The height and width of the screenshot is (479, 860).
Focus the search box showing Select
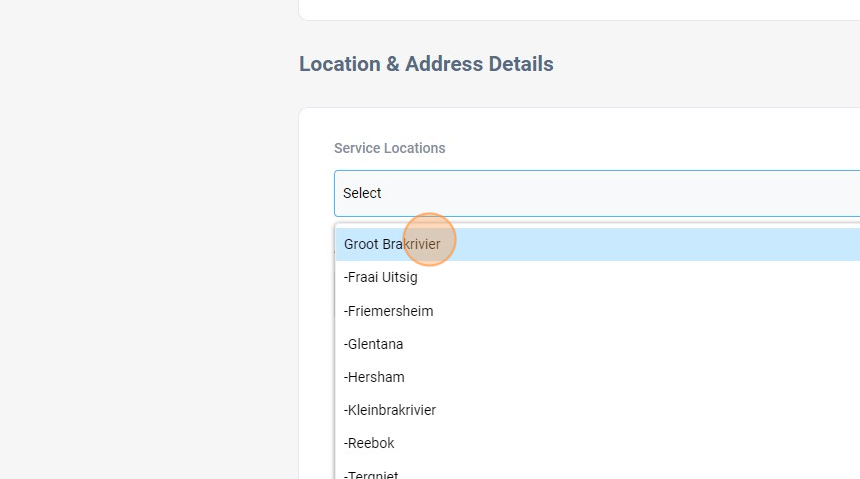point(596,193)
